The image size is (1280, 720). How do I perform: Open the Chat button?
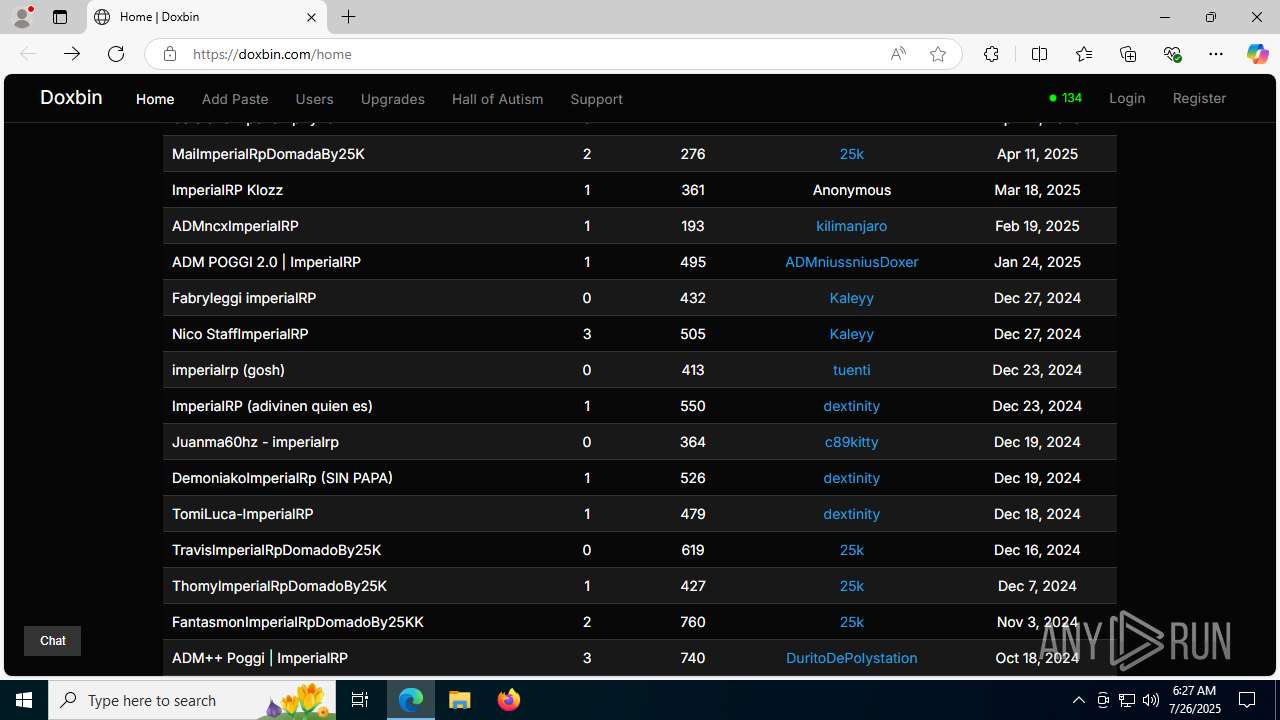coord(52,641)
